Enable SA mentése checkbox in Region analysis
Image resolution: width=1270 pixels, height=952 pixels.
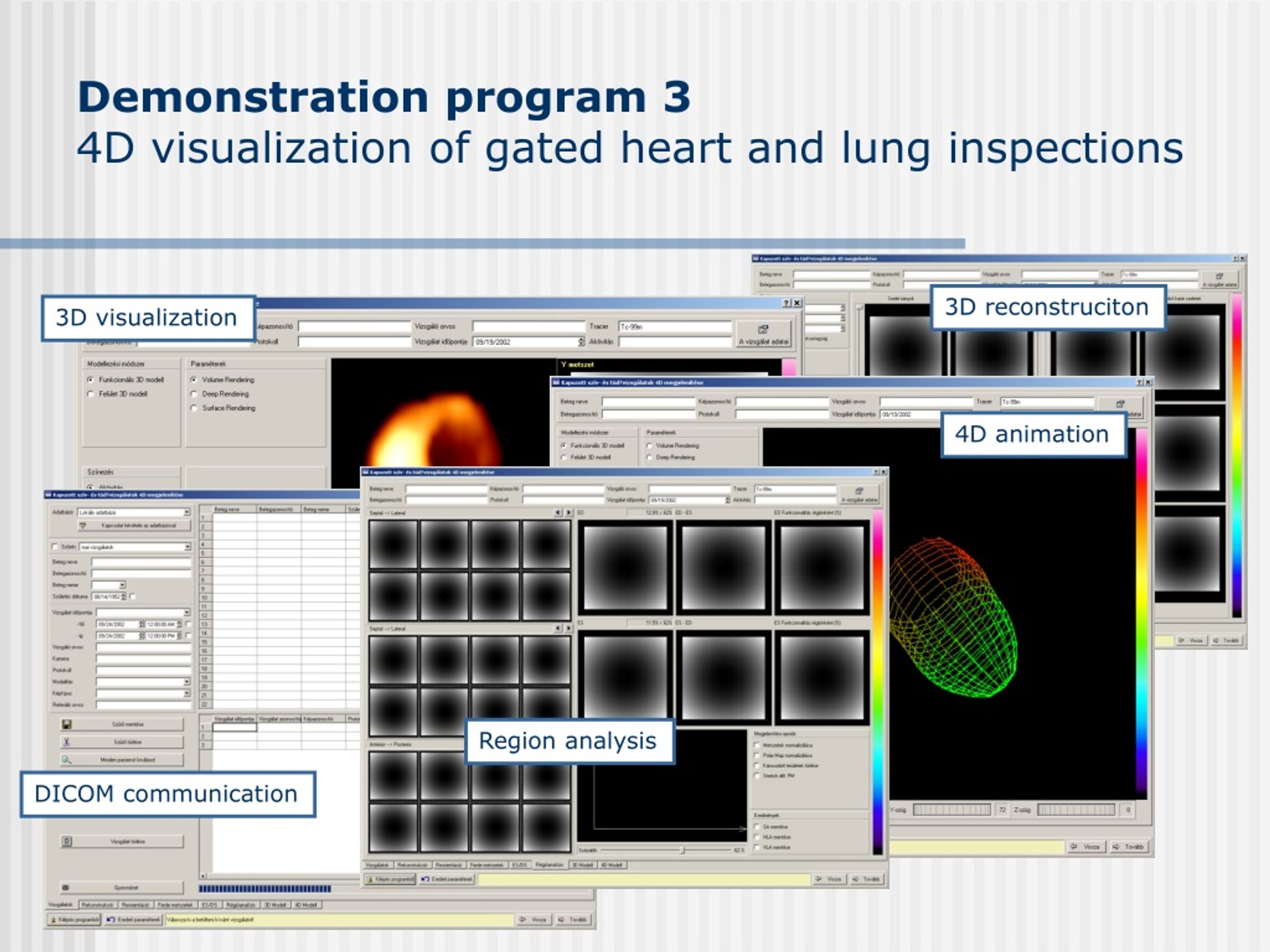(x=757, y=827)
